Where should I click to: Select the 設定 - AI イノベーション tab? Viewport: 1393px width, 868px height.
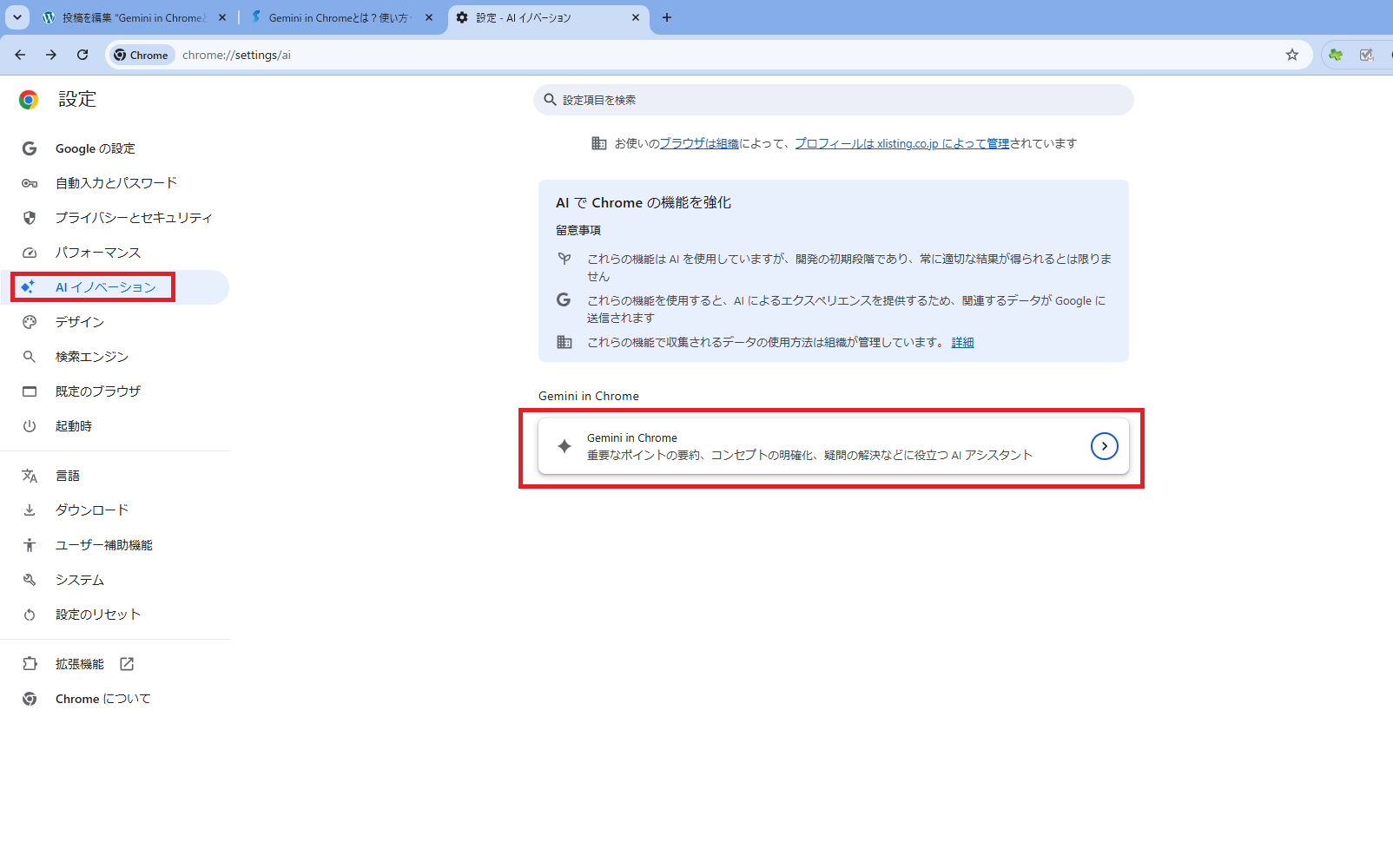click(548, 17)
